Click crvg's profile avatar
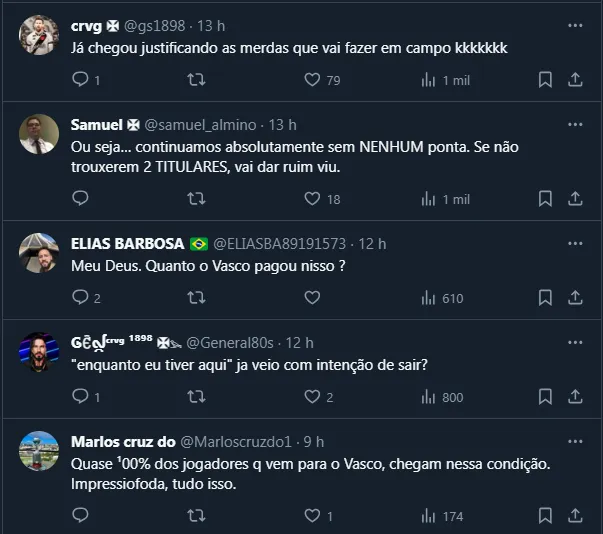 39,35
